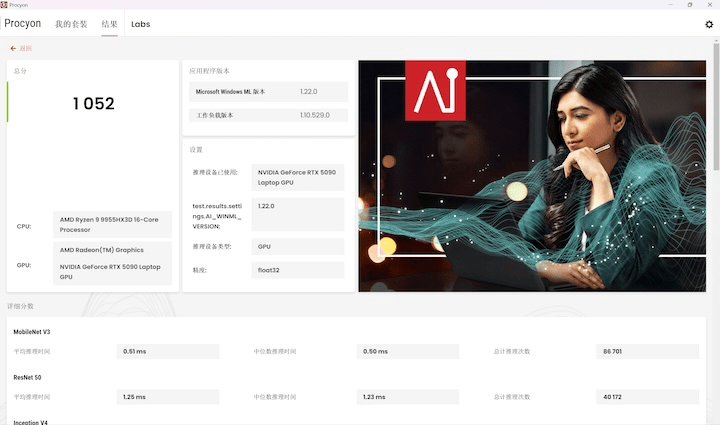Select the workload version 1.10.529.0
Viewport: 720px width, 425px height.
click(315, 115)
